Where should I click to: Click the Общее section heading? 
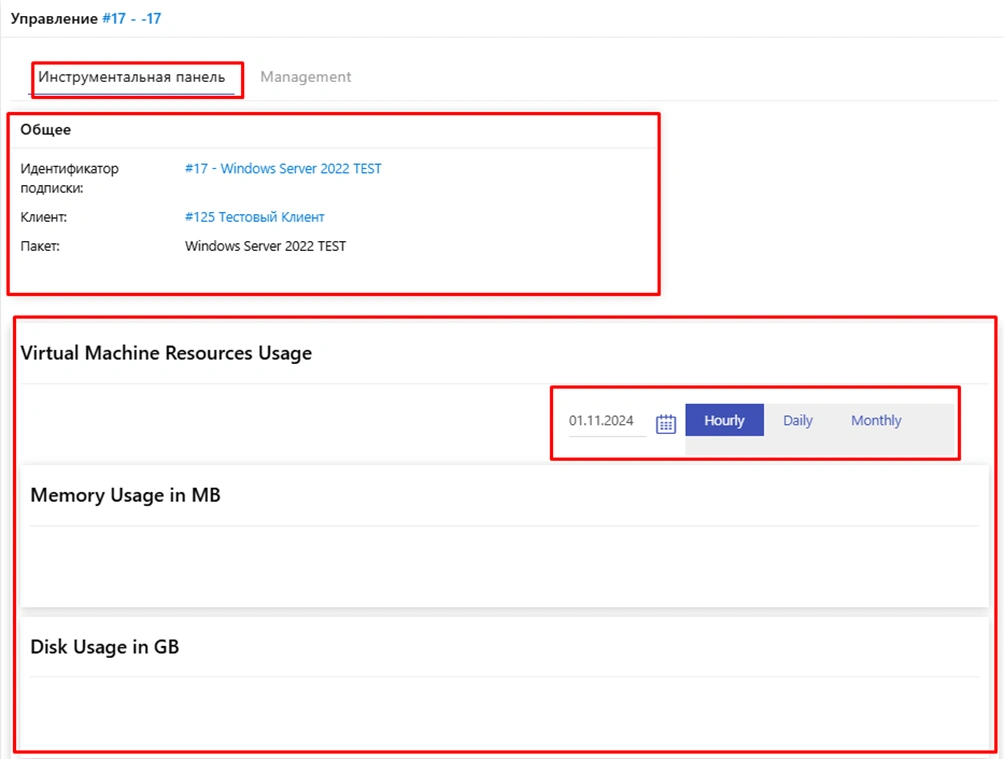[x=46, y=130]
